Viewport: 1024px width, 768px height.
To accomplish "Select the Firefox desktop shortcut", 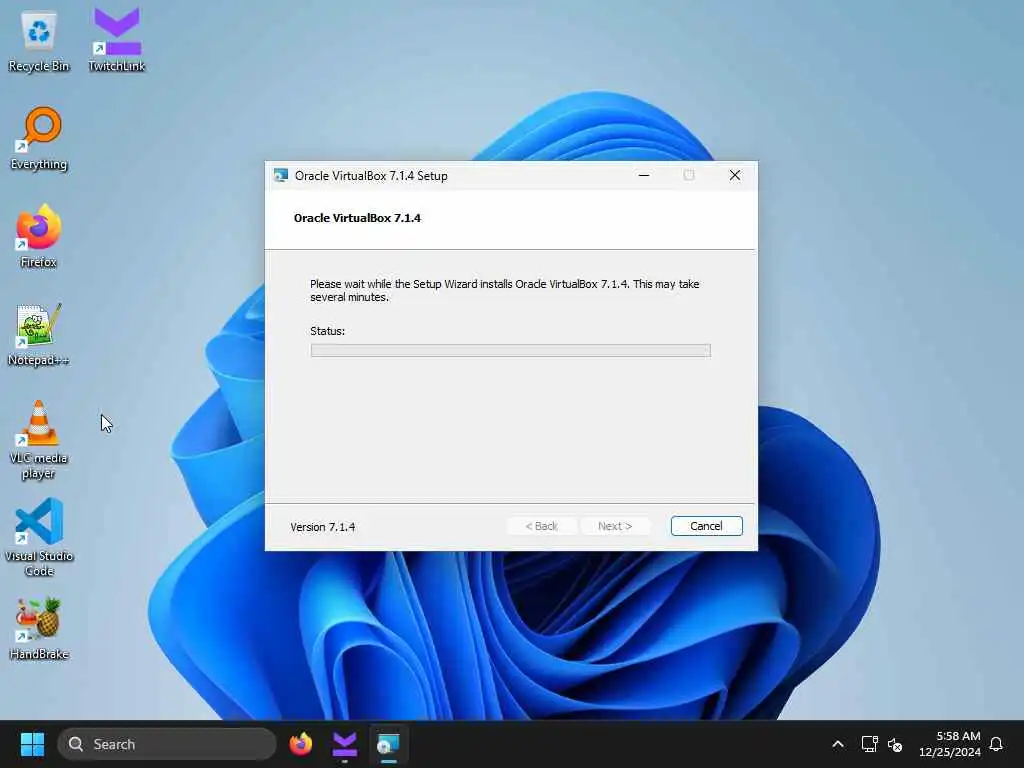I will [x=39, y=236].
